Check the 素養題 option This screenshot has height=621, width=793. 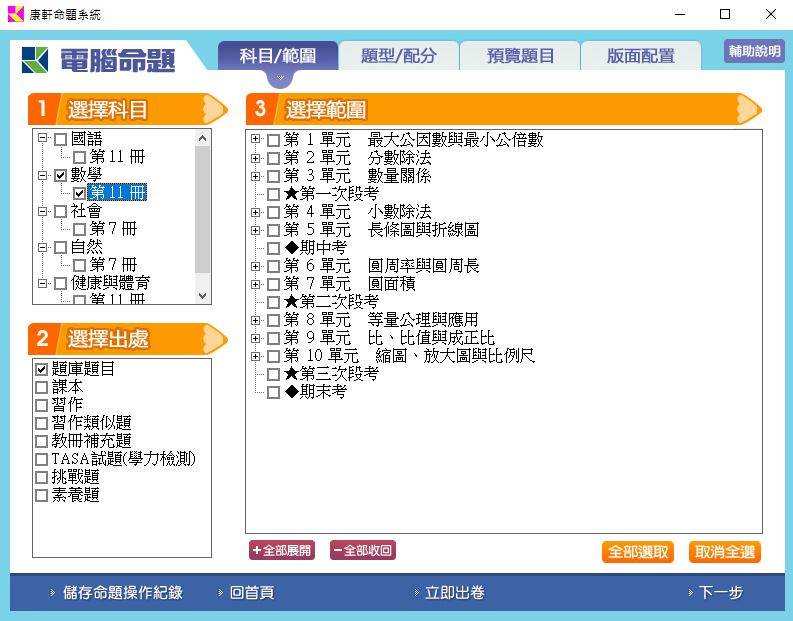pos(41,495)
